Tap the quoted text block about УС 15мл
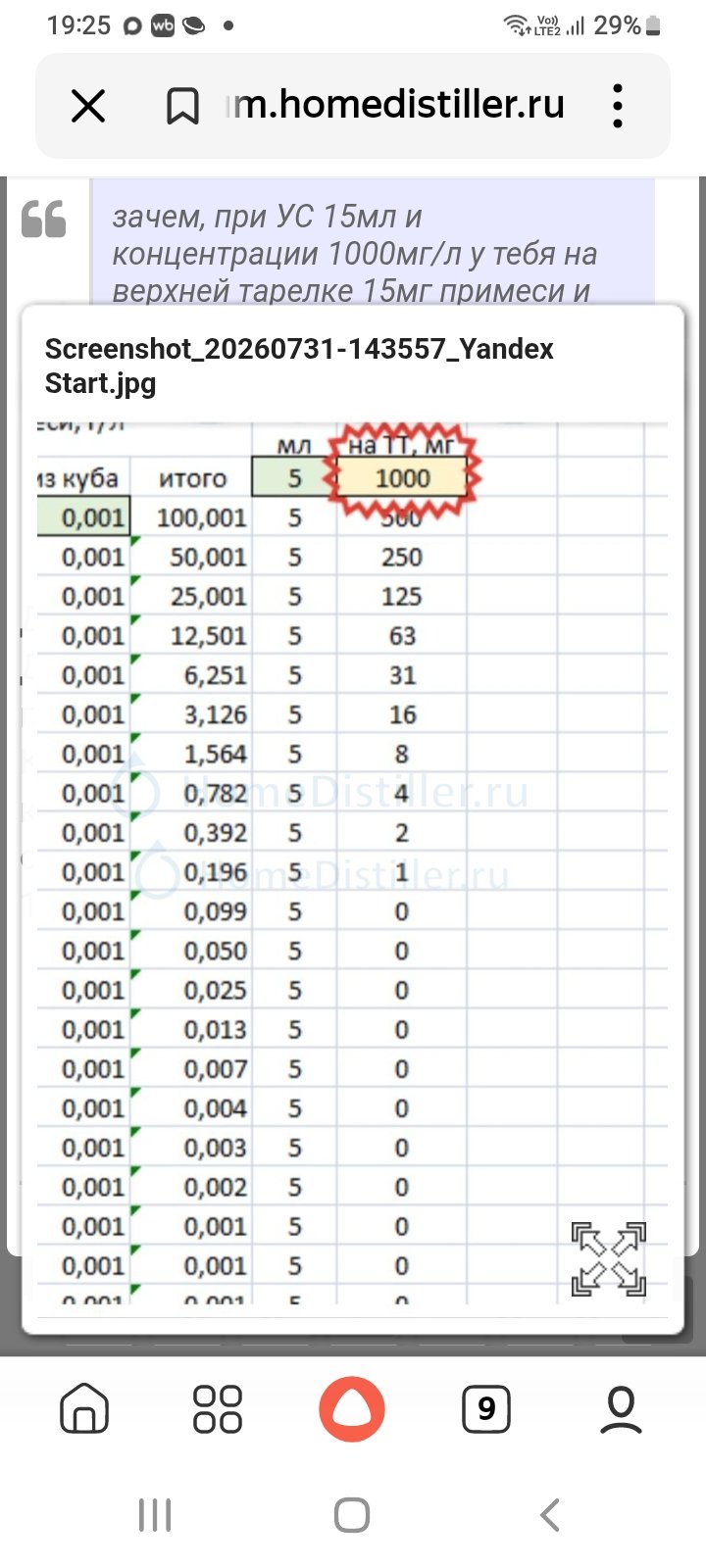 point(373,243)
